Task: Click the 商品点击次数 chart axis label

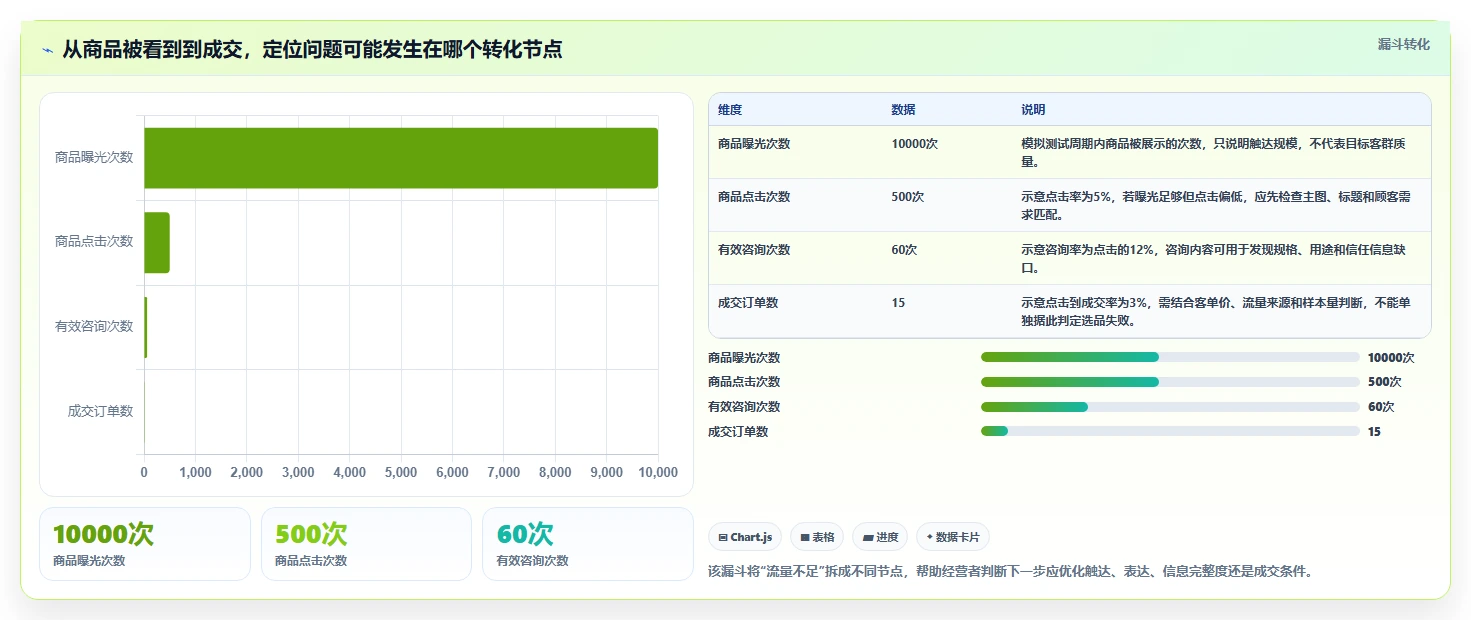Action: (x=94, y=242)
